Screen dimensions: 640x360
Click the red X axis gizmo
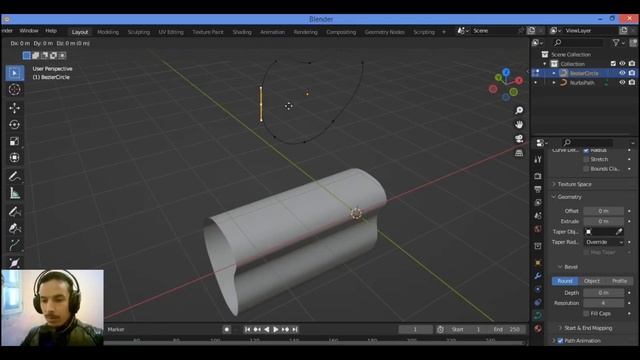pyautogui.click(x=519, y=80)
